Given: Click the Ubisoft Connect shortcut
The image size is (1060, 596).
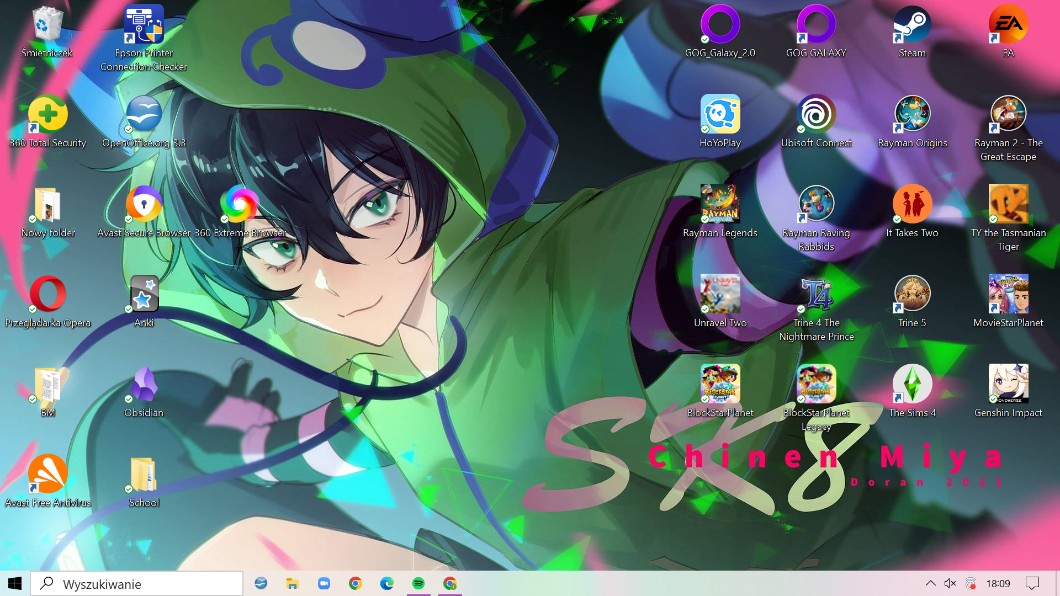Looking at the screenshot, I should coord(816,115).
